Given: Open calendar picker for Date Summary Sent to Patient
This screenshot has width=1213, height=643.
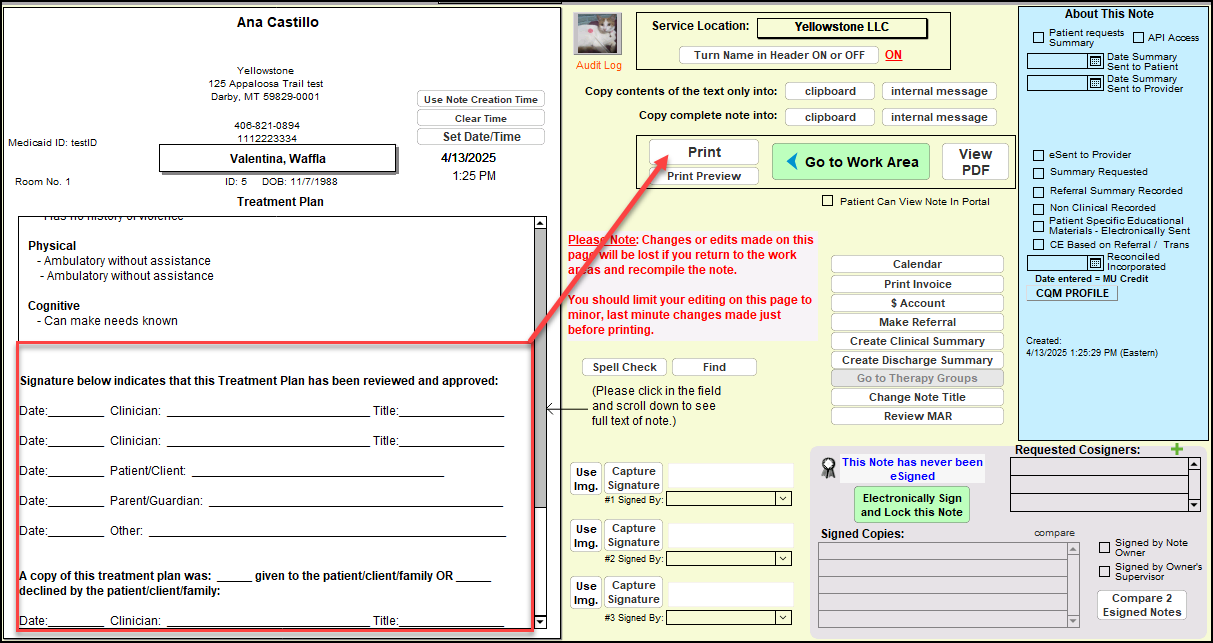Looking at the screenshot, I should click(1095, 62).
